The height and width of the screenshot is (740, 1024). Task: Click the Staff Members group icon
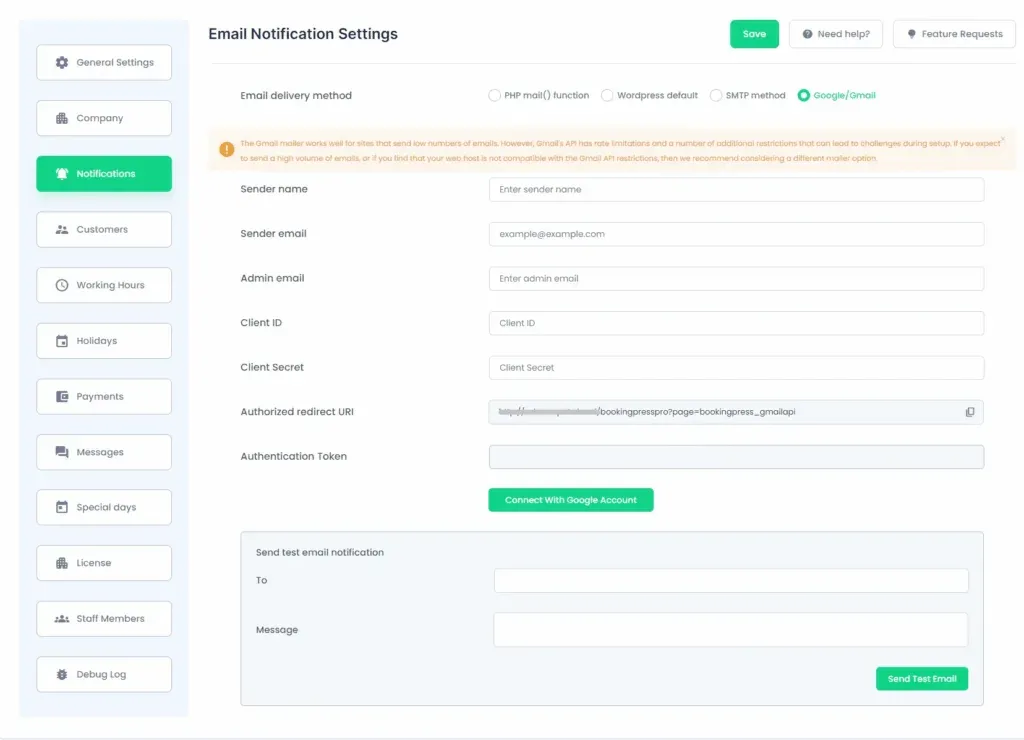(x=61, y=619)
